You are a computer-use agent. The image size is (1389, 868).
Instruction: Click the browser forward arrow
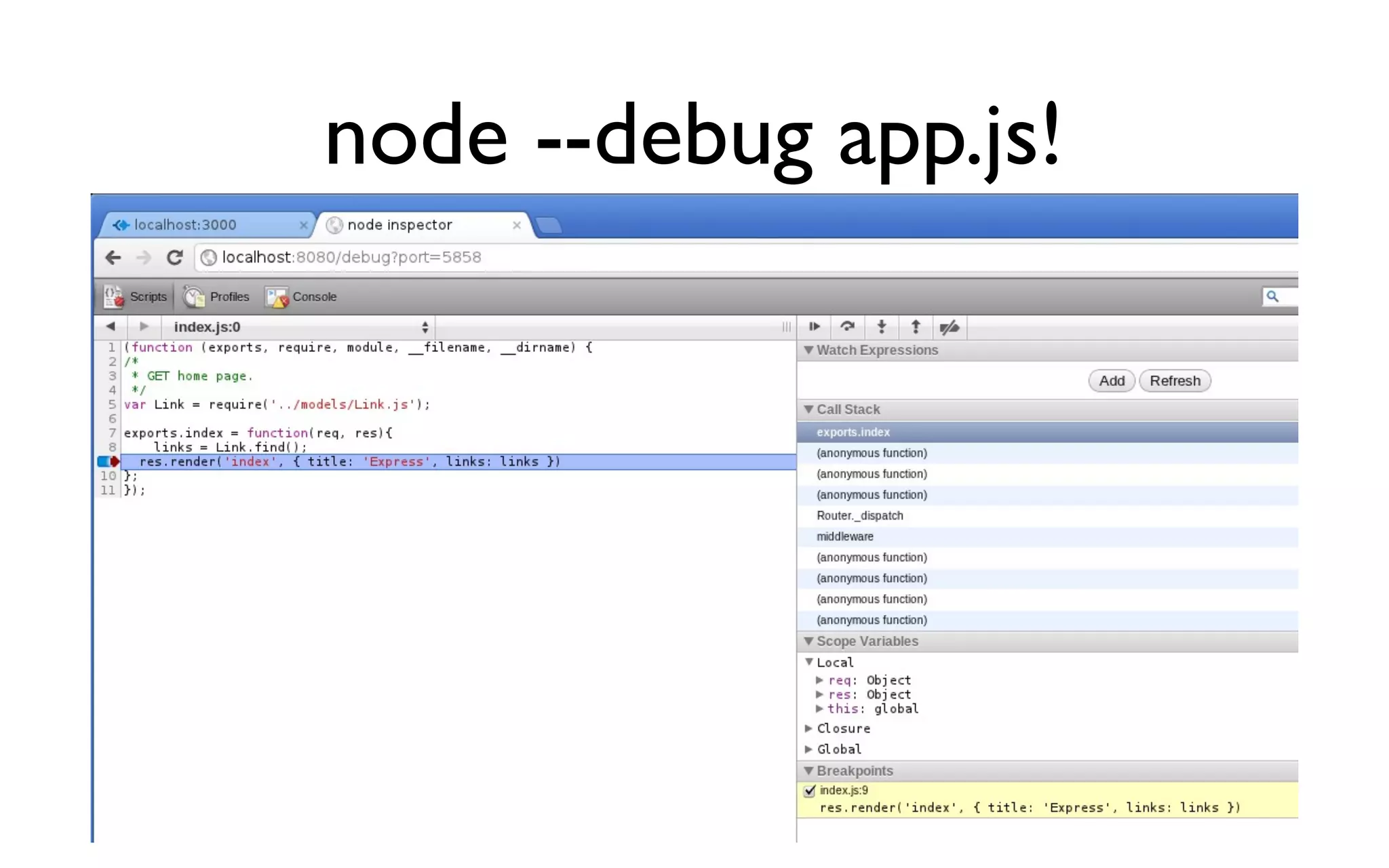144,258
